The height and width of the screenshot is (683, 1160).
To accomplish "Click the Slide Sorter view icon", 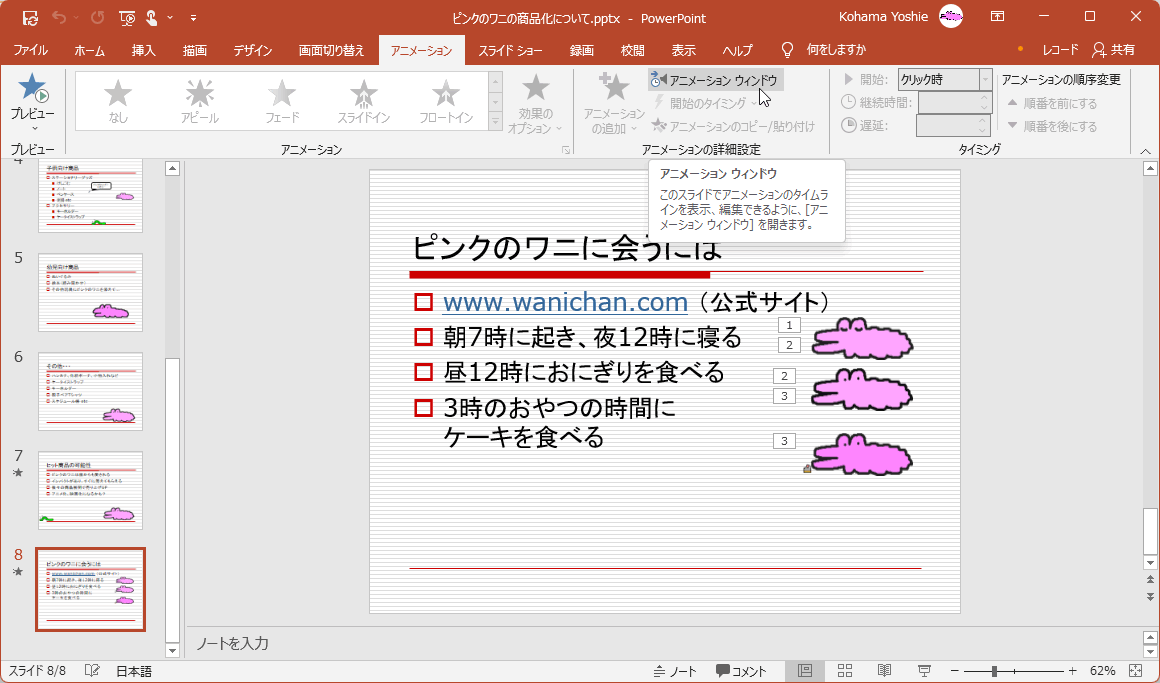I will coord(845,670).
